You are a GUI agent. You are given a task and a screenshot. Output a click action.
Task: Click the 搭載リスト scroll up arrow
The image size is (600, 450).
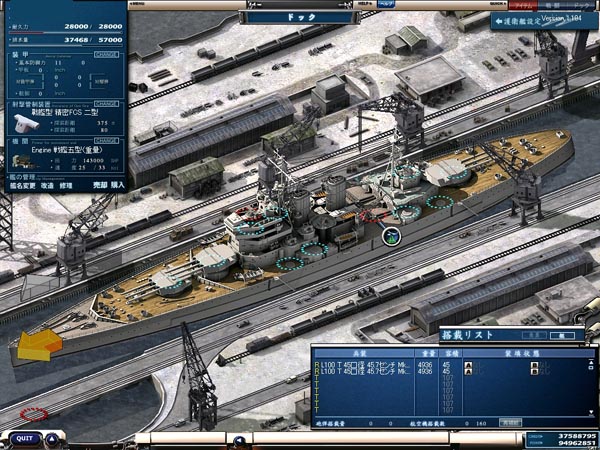click(x=592, y=362)
